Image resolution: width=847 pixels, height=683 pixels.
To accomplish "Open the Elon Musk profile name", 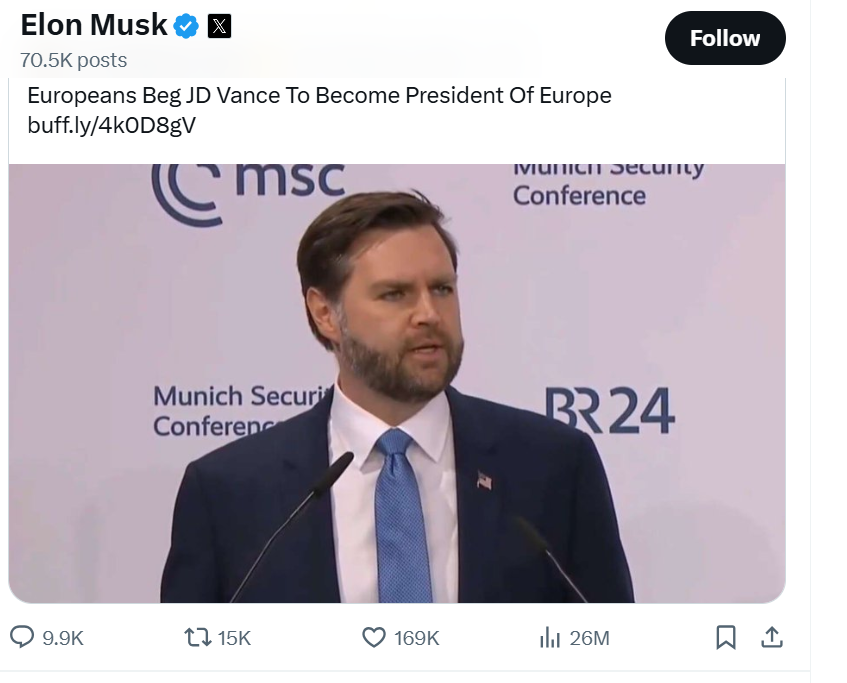I will pyautogui.click(x=94, y=25).
